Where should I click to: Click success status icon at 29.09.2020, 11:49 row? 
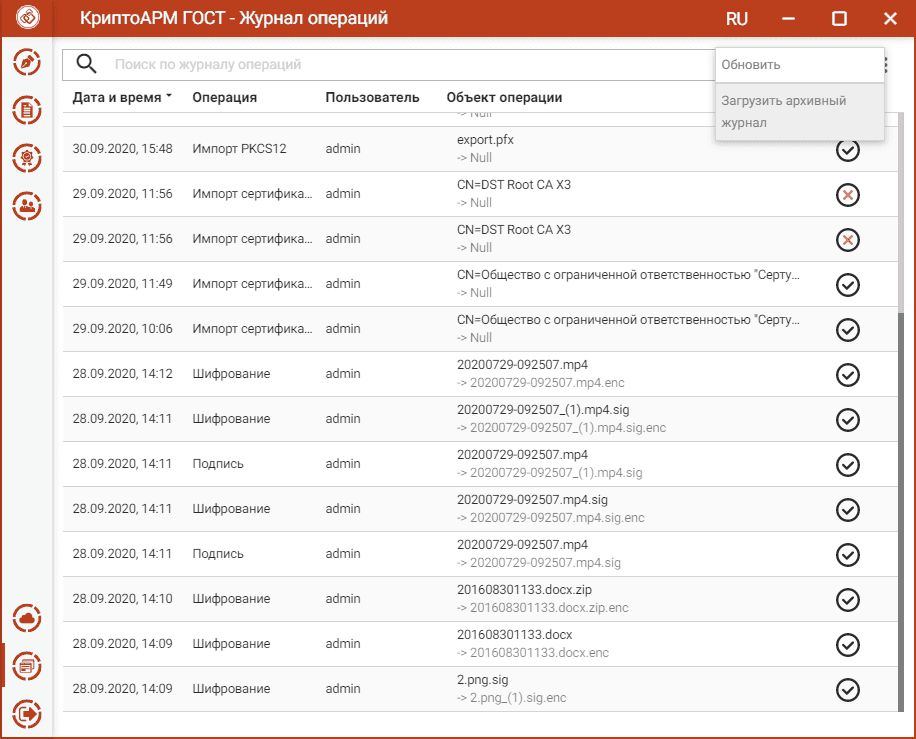coord(848,285)
